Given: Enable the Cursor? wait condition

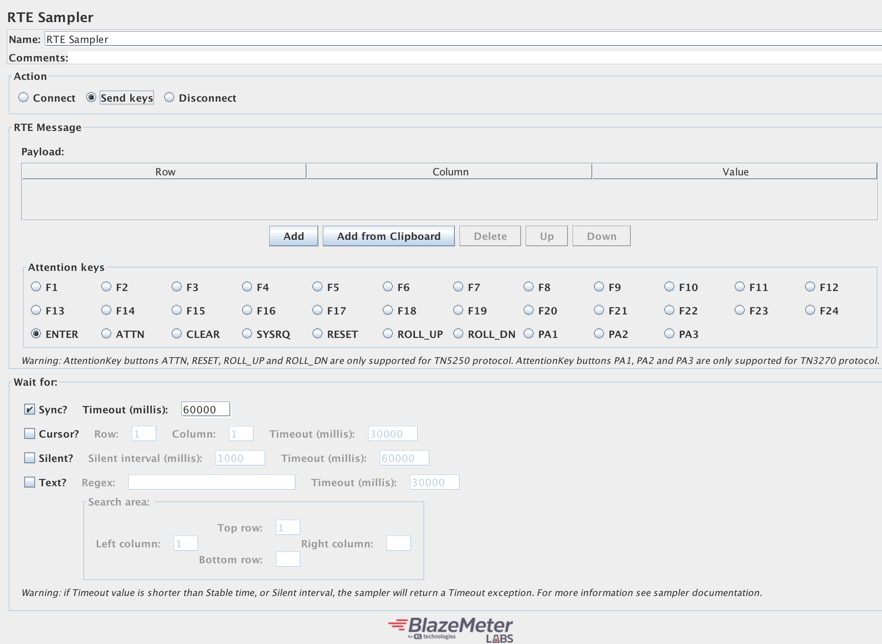Looking at the screenshot, I should (30, 434).
